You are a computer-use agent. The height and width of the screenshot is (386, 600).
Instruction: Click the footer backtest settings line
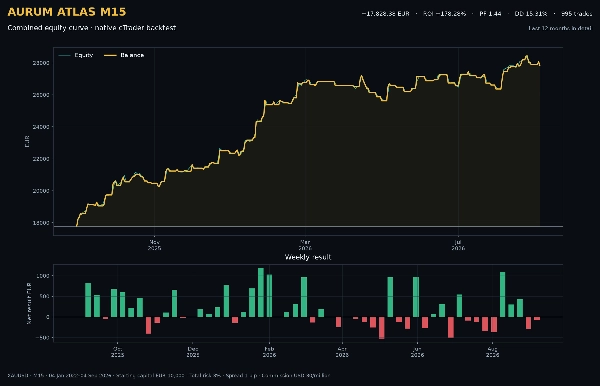(x=168, y=375)
